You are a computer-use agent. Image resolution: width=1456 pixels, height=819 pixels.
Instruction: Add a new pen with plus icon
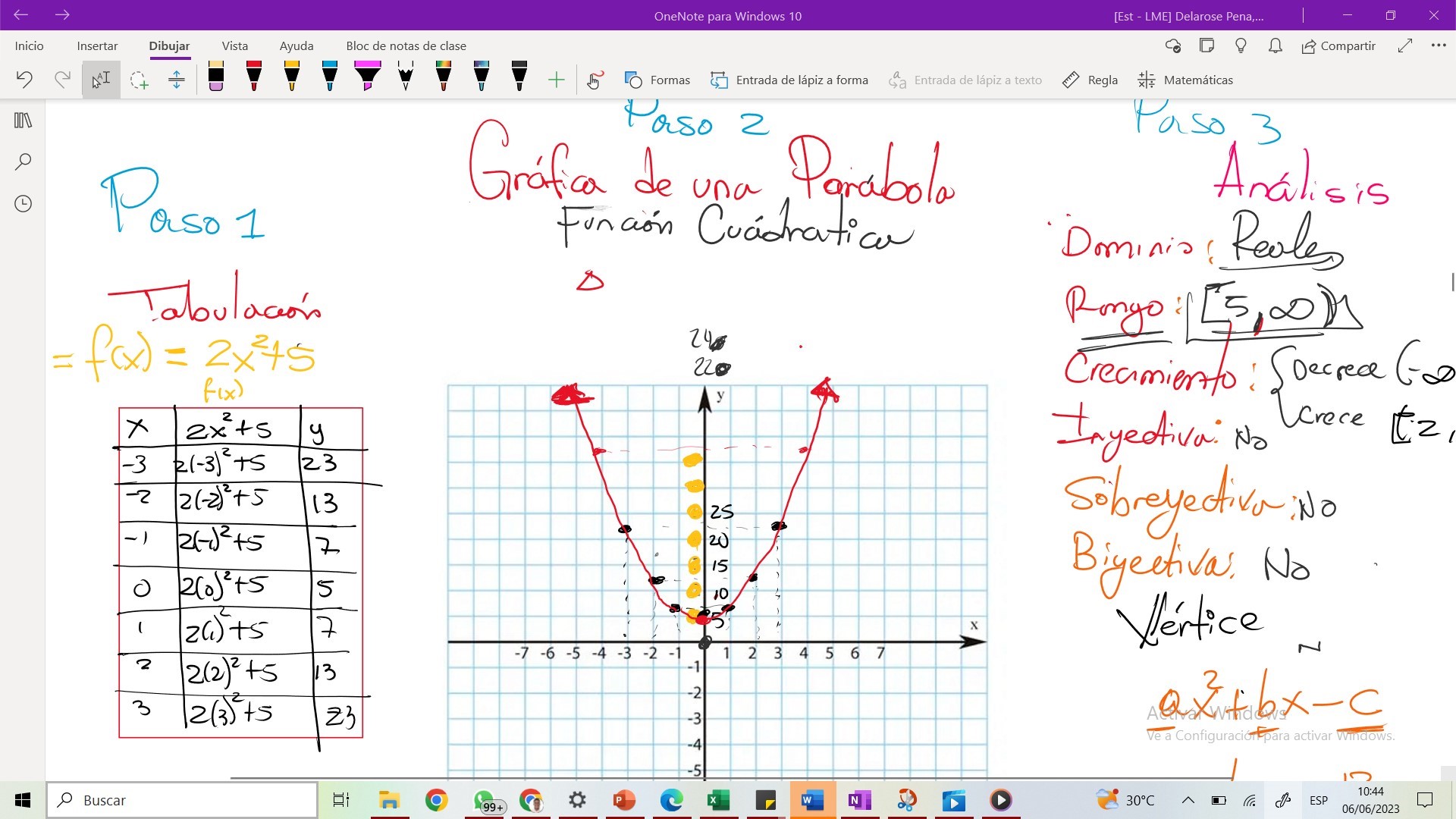click(x=556, y=80)
